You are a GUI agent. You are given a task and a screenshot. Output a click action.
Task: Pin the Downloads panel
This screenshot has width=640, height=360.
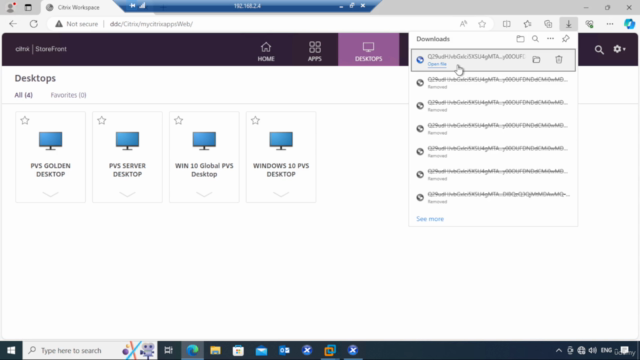pos(565,39)
